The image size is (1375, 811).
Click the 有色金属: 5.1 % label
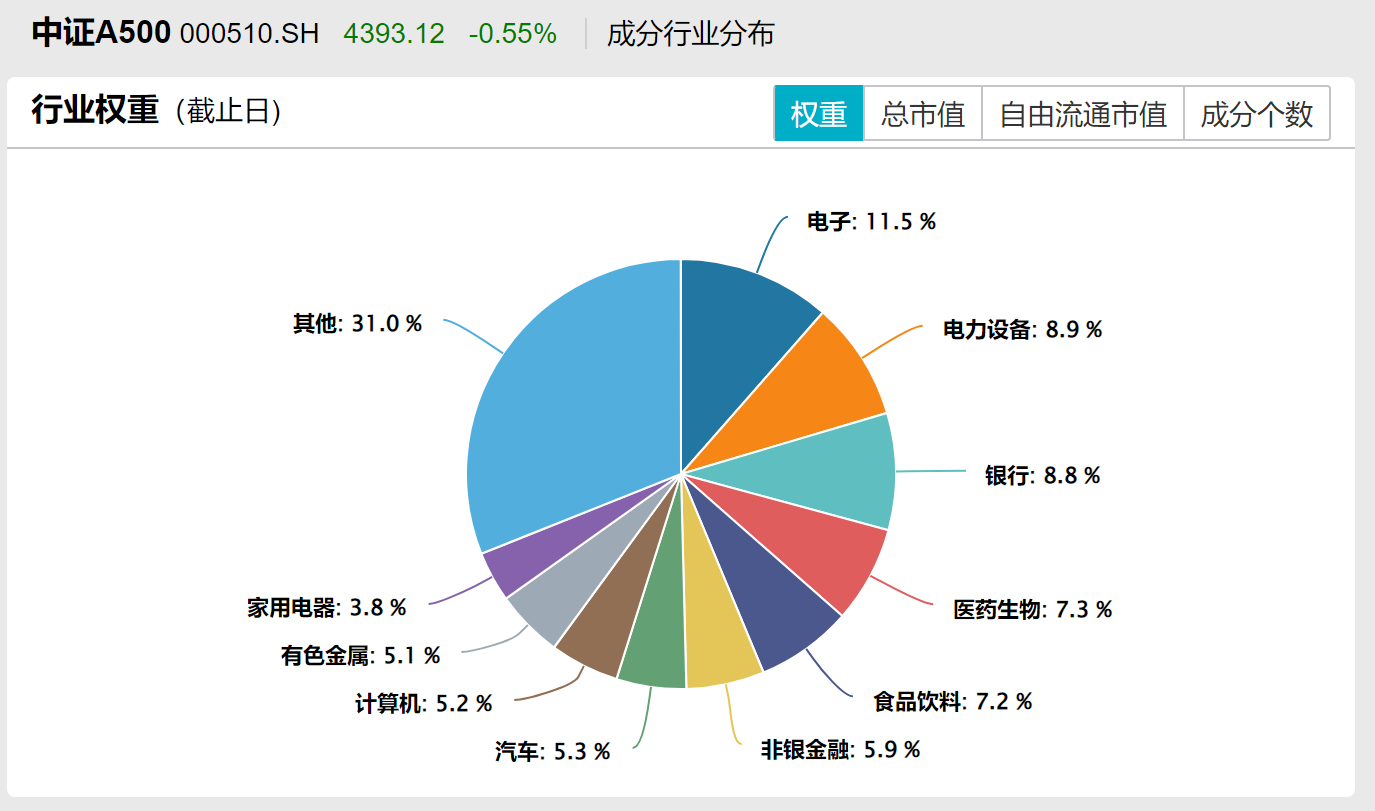(x=360, y=656)
